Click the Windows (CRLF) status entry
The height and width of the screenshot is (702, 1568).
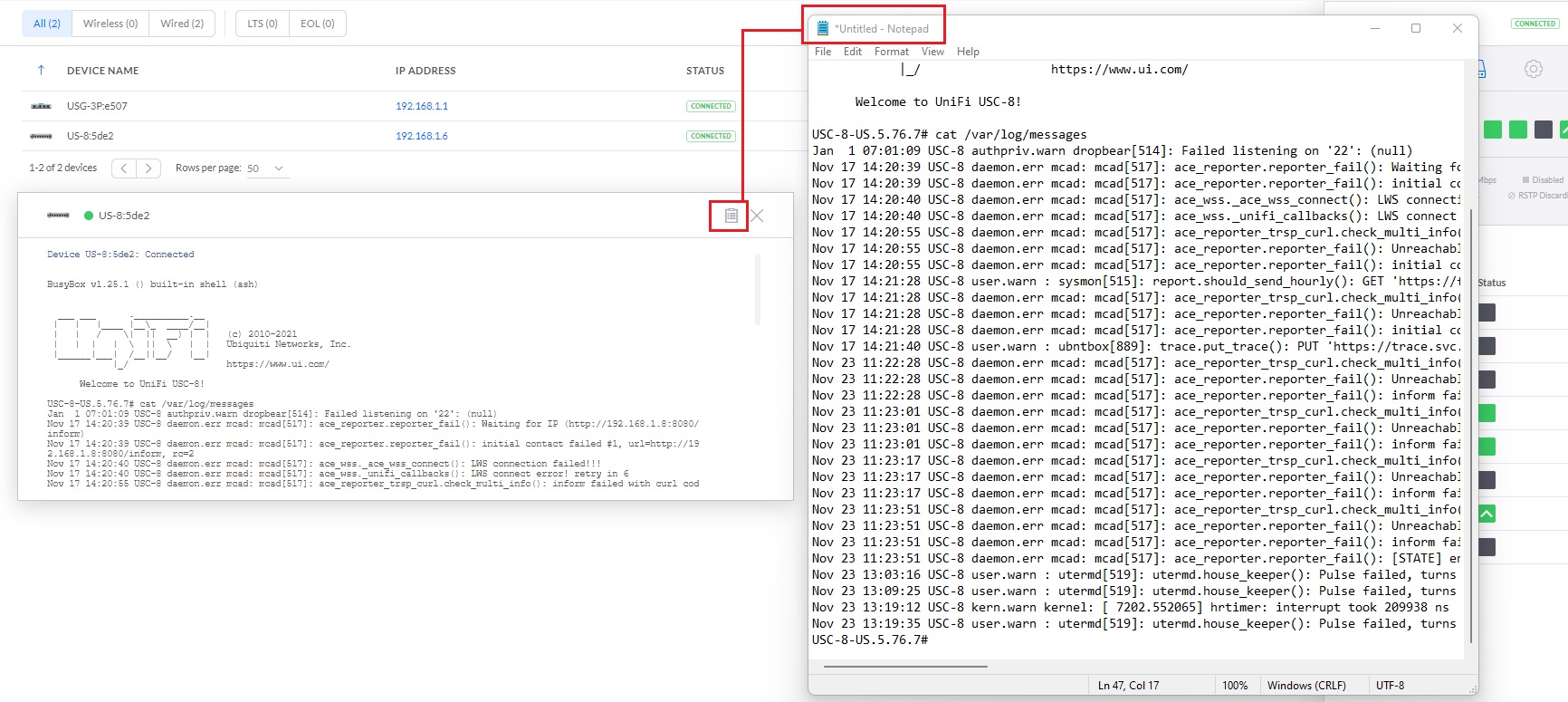(1306, 686)
